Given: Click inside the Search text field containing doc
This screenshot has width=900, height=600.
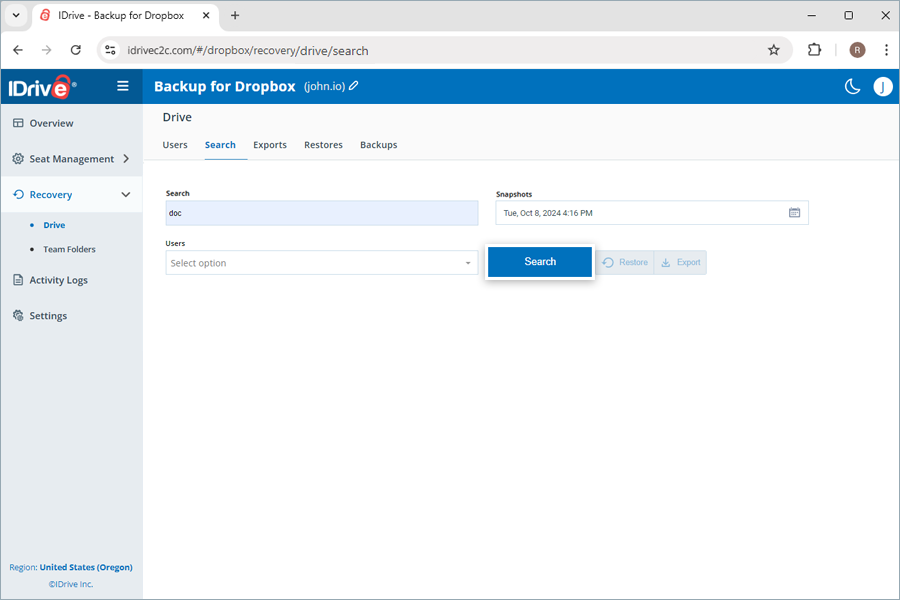Looking at the screenshot, I should 320,212.
